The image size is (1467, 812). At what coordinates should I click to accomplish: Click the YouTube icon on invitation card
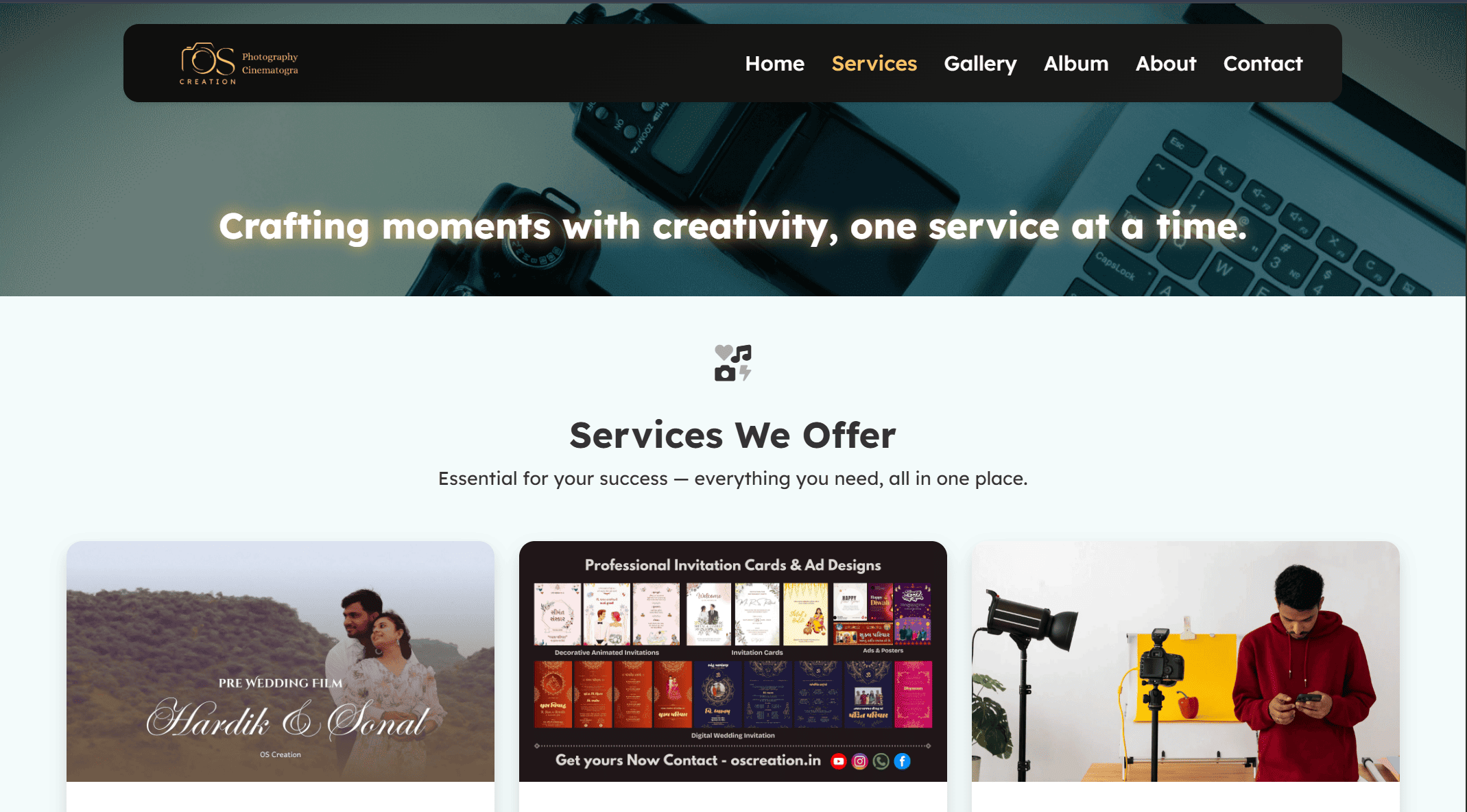pyautogui.click(x=838, y=761)
